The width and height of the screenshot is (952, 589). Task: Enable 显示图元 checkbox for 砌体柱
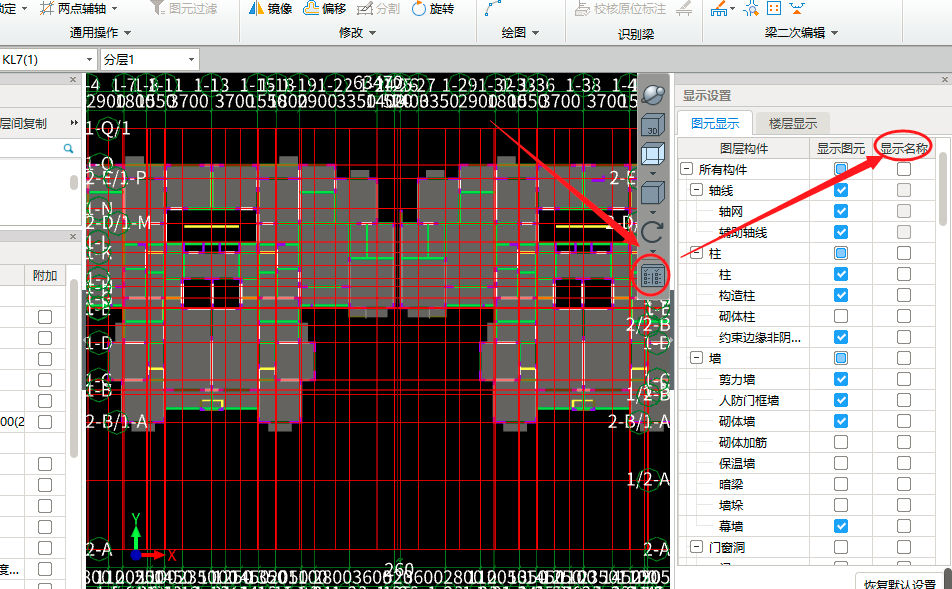point(841,316)
